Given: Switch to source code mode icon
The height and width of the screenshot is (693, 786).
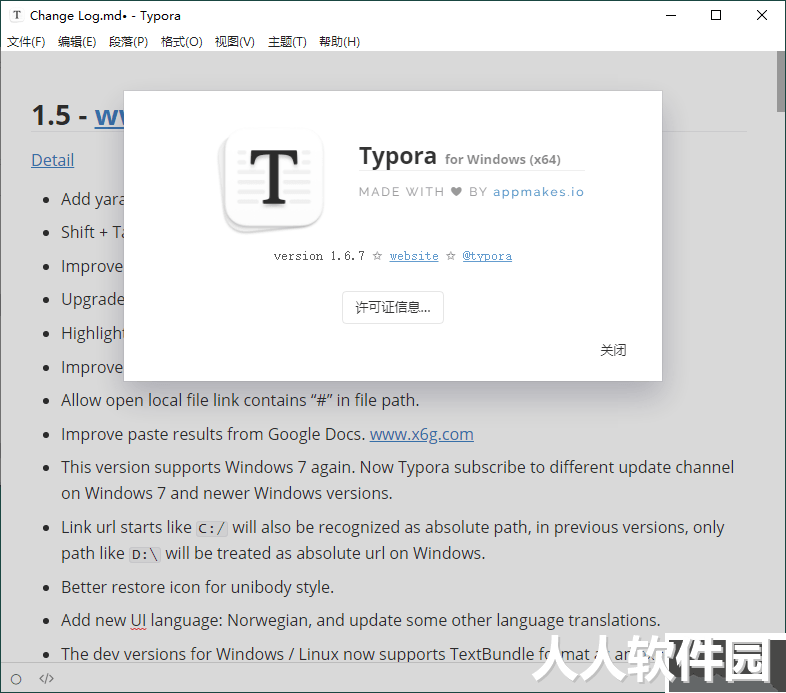Looking at the screenshot, I should 46,678.
